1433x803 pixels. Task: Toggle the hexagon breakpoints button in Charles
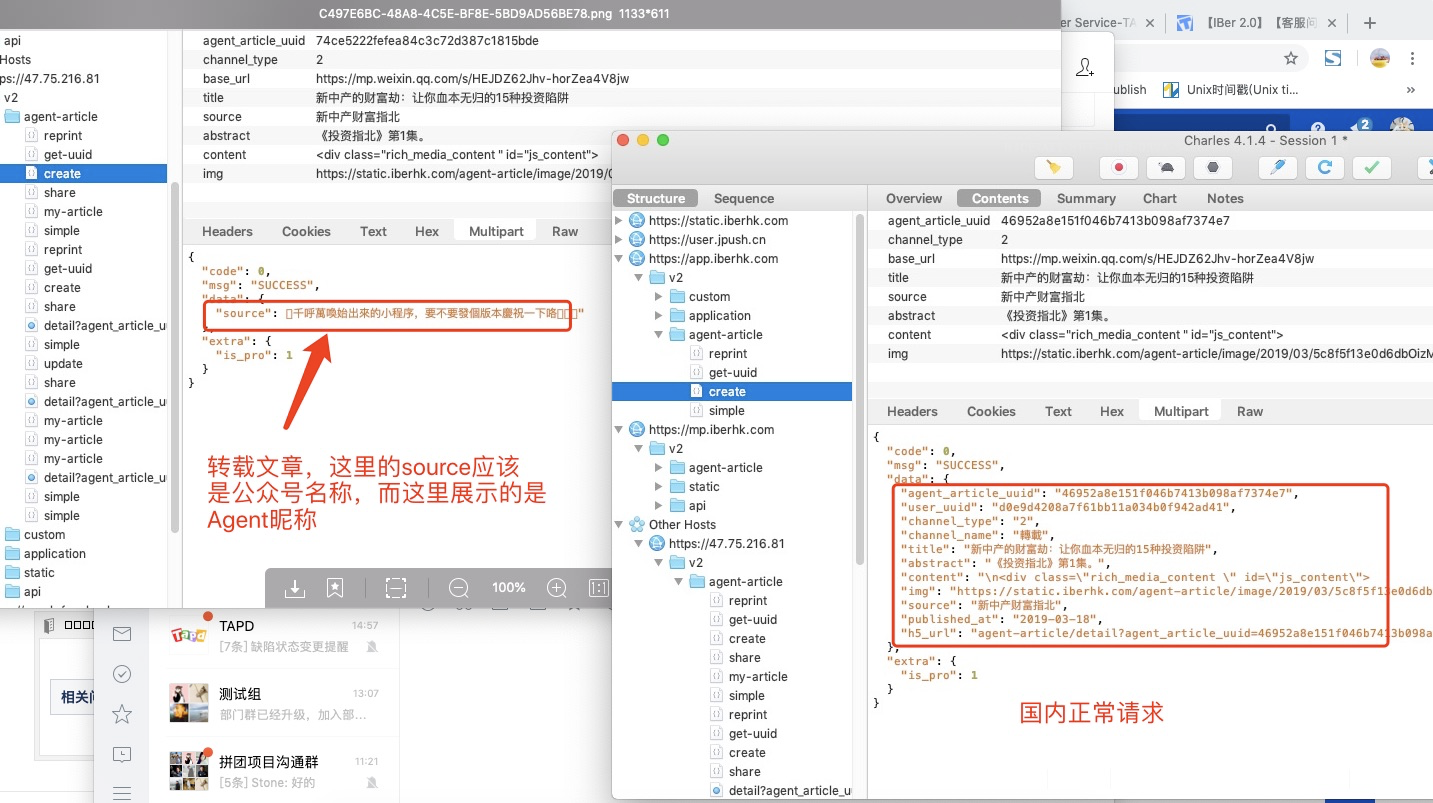[x=1212, y=167]
